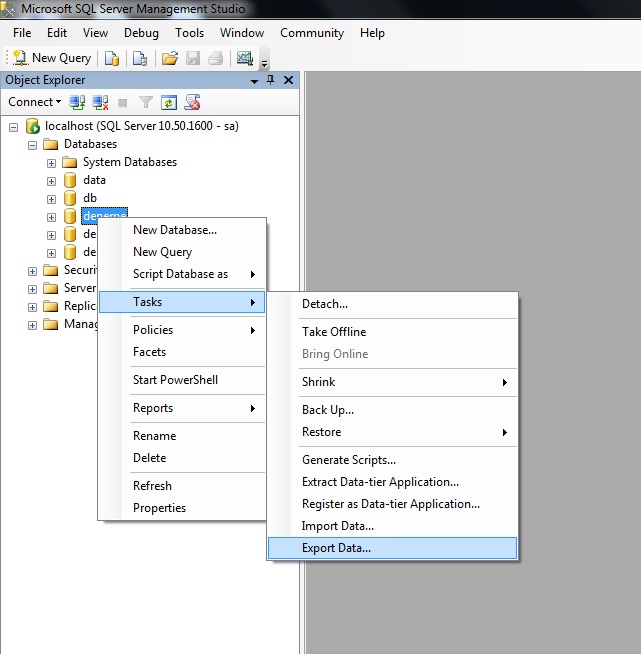The width and height of the screenshot is (641, 654).
Task: Click the Open File folder icon
Action: pyautogui.click(x=170, y=58)
